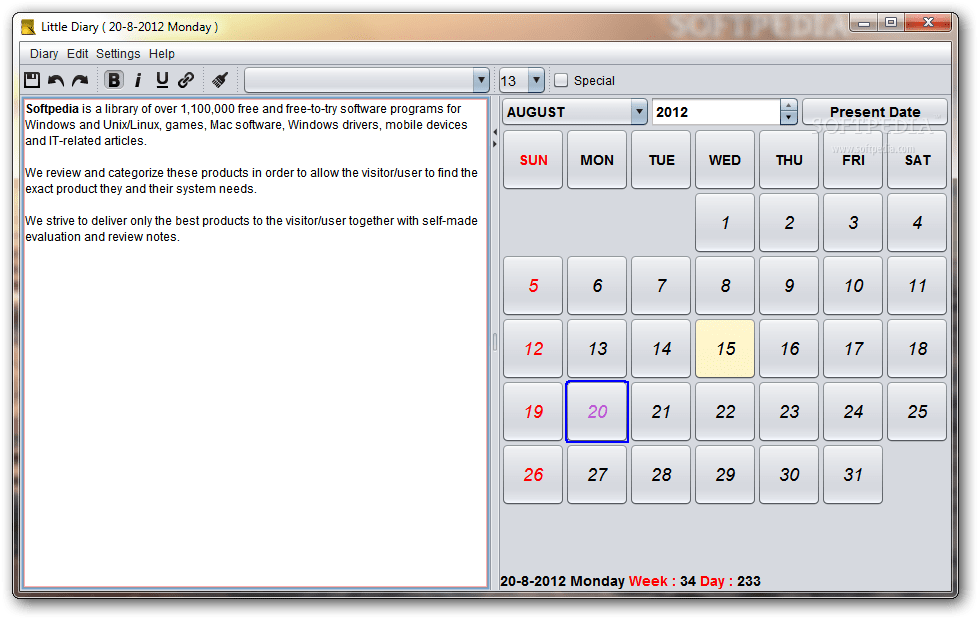
Task: Choose day 29 in calendar
Action: pos(725,475)
